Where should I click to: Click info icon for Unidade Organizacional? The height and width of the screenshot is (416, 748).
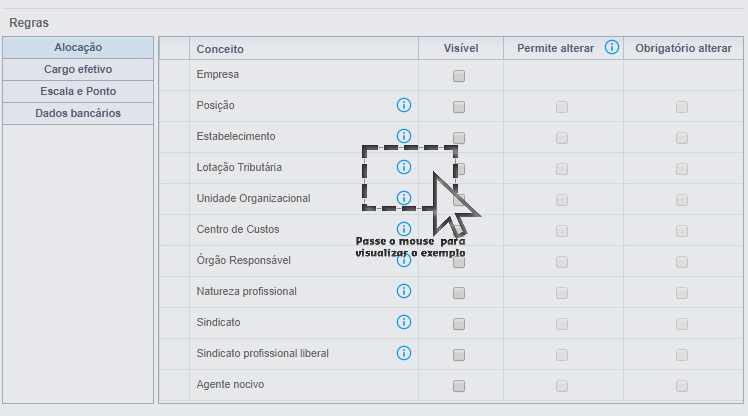(404, 198)
